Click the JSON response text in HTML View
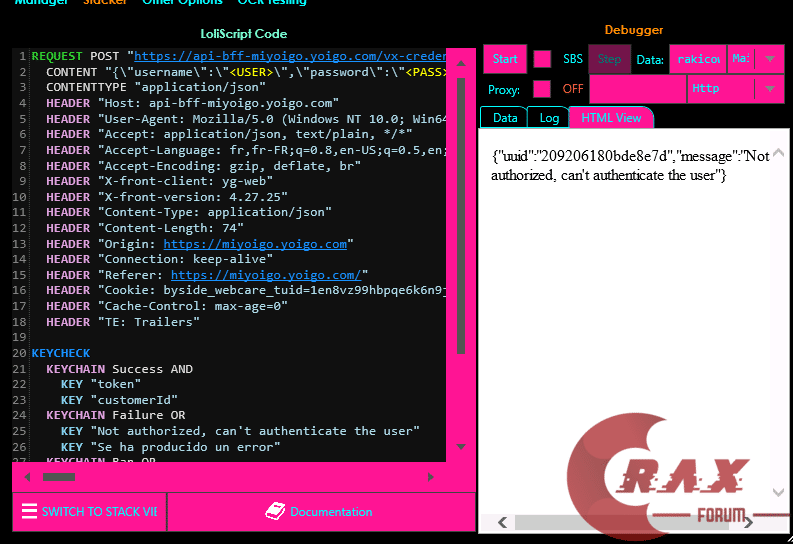The height and width of the screenshot is (544, 793). [630, 166]
